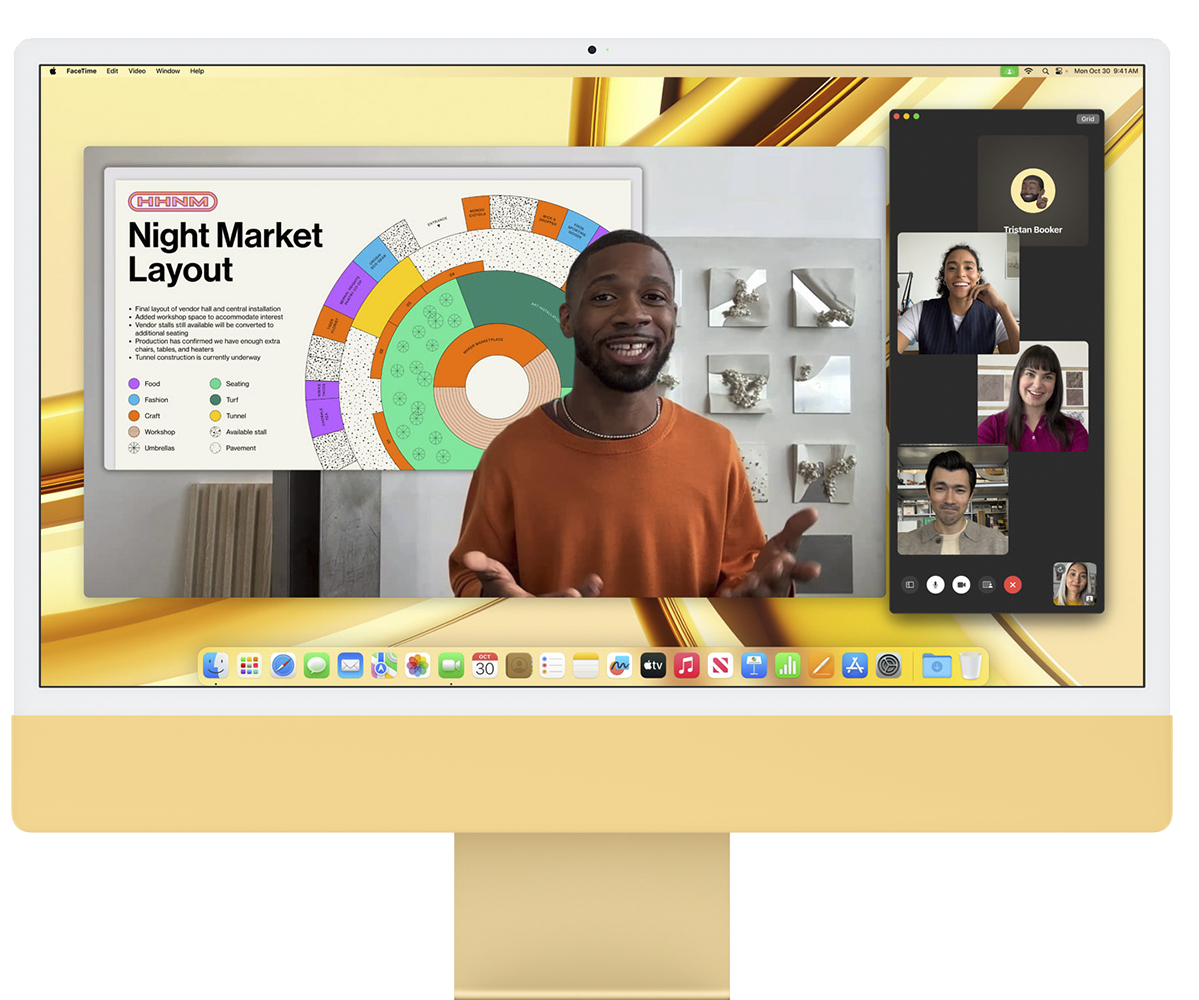Open Numbers from the Dock

(x=788, y=666)
